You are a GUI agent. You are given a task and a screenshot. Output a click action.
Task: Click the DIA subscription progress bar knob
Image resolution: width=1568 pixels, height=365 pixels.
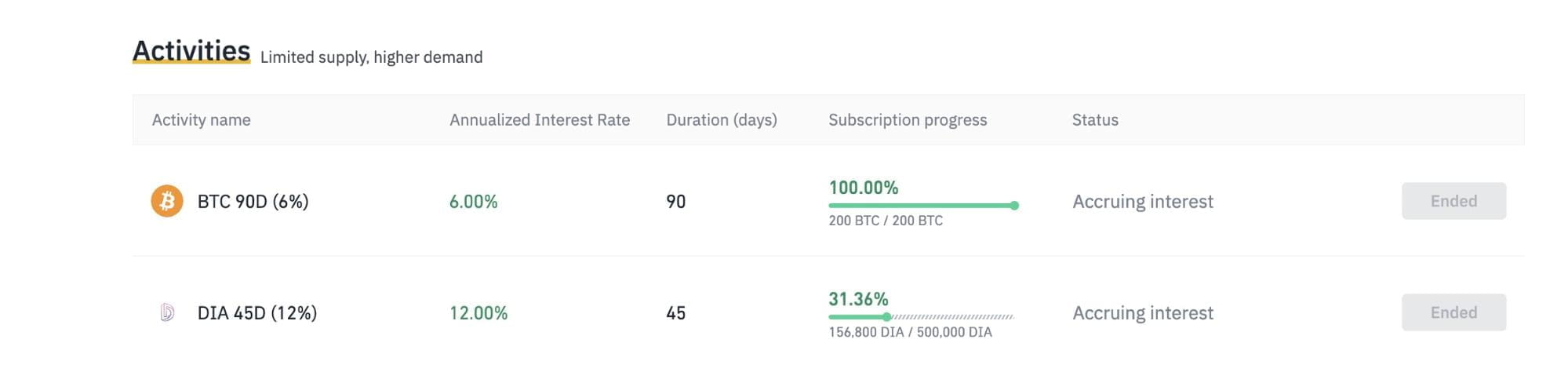(x=886, y=317)
